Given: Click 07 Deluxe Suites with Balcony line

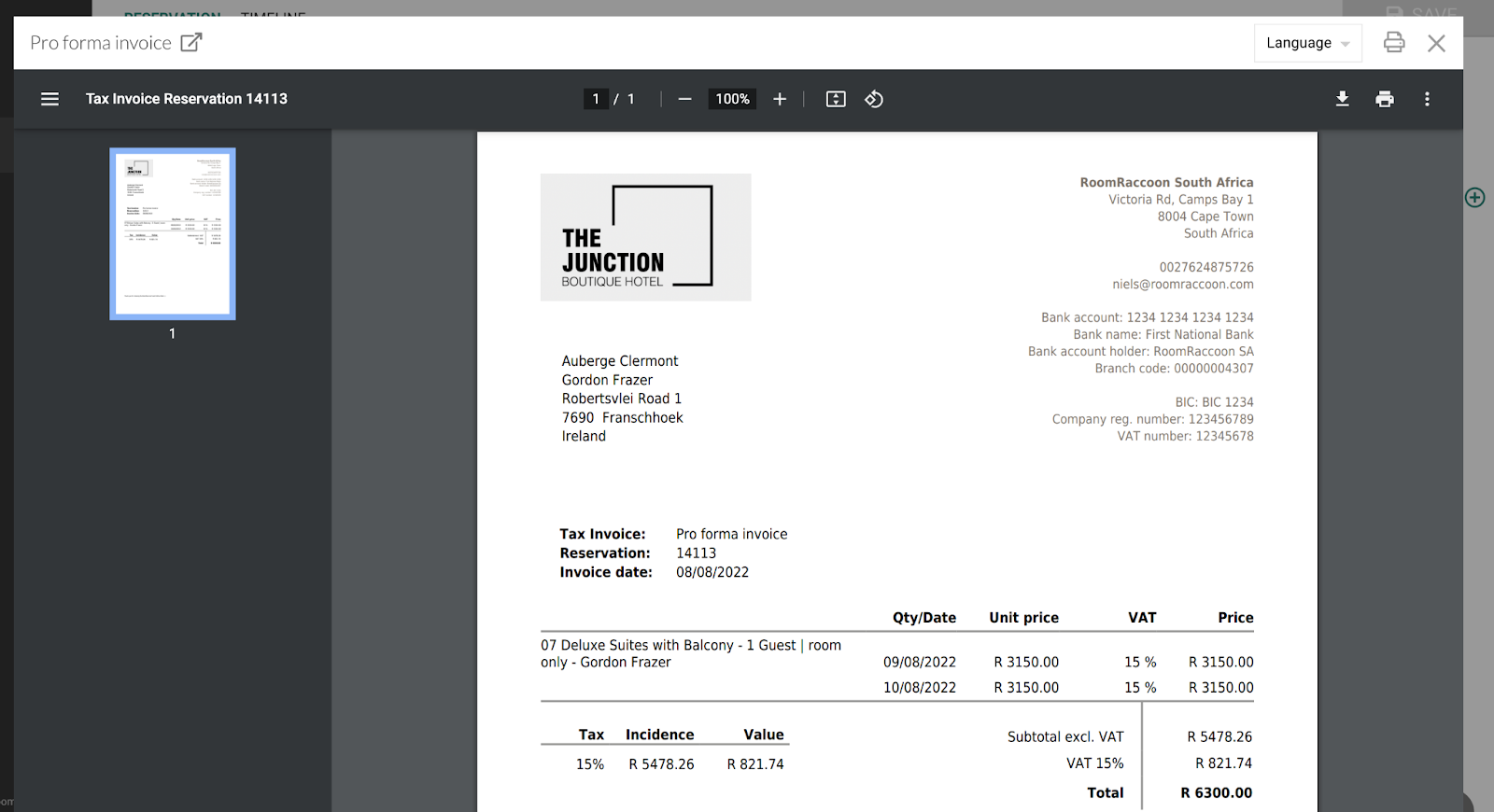Looking at the screenshot, I should coord(691,653).
